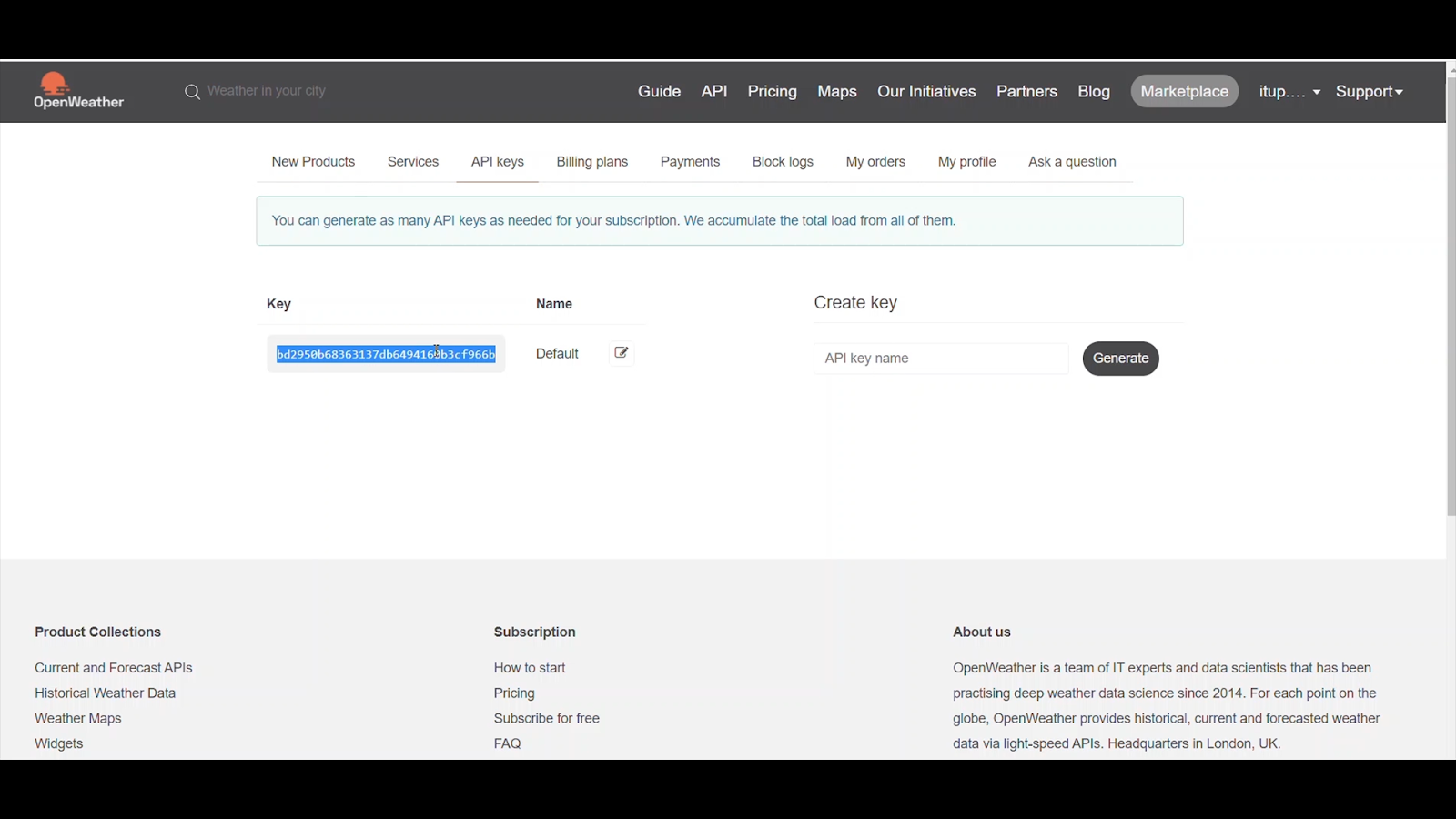Visit the Partners page

coord(1026,91)
